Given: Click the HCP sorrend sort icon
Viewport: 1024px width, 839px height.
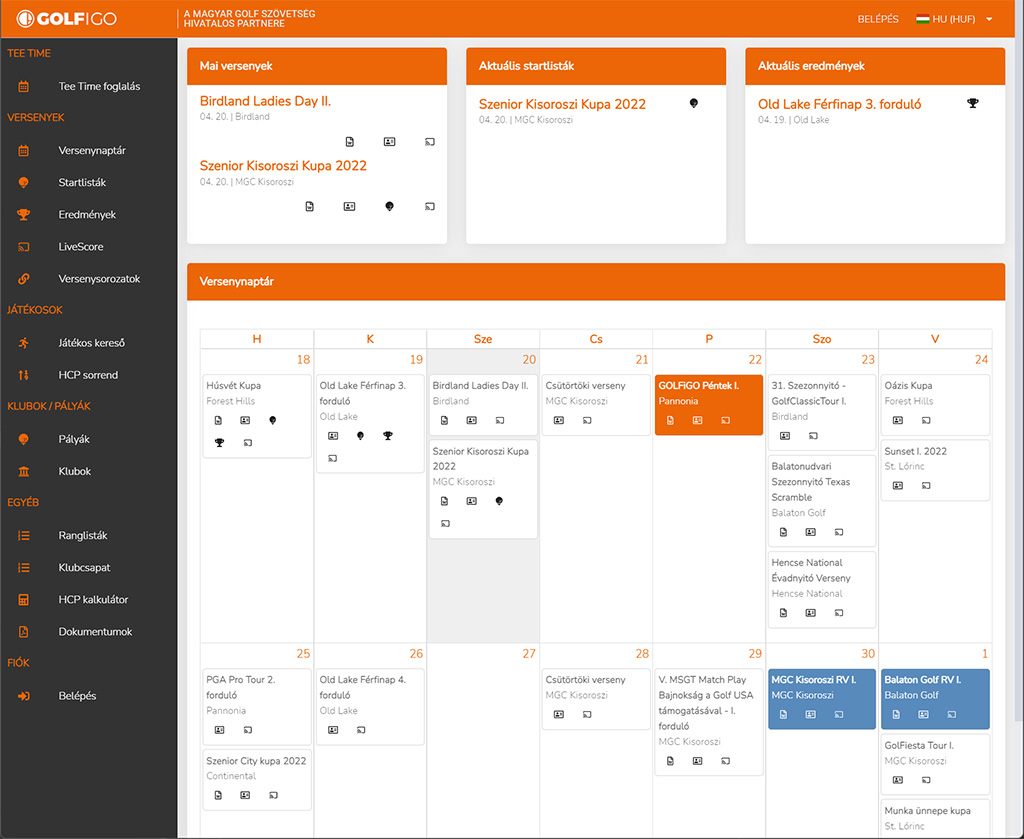Looking at the screenshot, I should 24,375.
